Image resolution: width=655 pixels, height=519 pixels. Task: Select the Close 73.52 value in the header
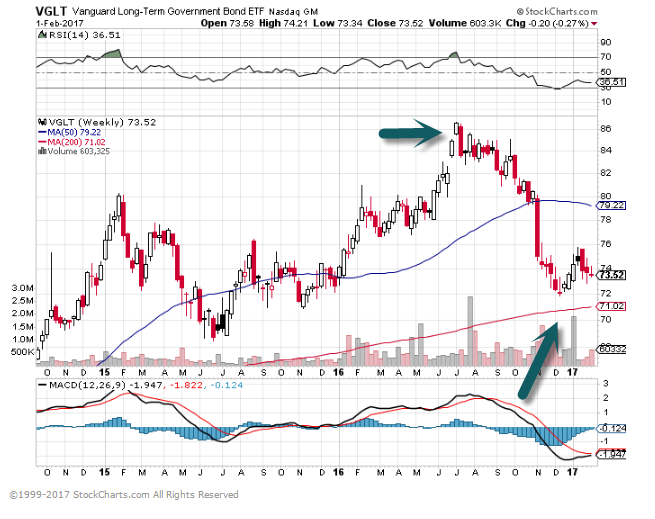click(x=395, y=23)
